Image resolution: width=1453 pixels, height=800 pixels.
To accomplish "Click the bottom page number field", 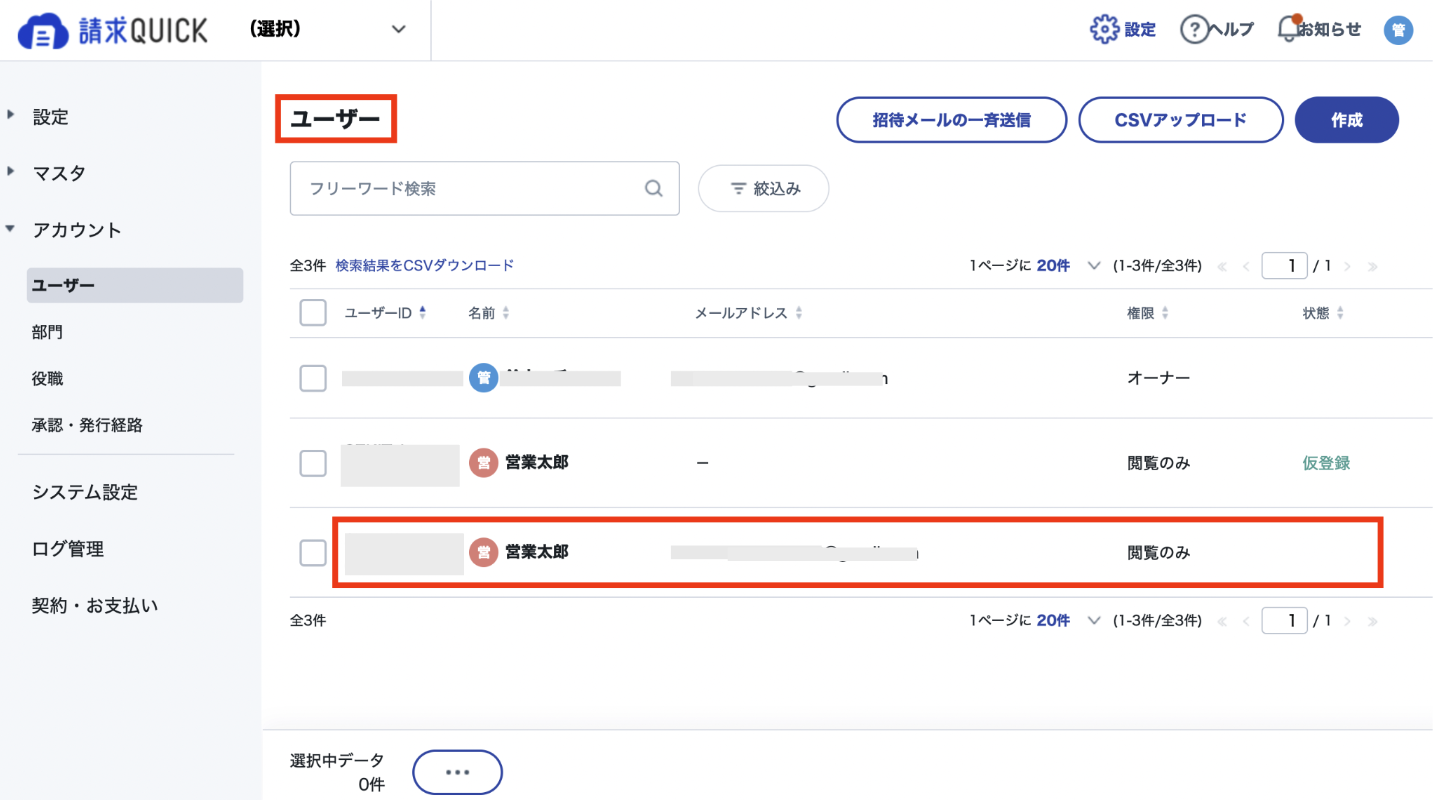I will click(1285, 621).
